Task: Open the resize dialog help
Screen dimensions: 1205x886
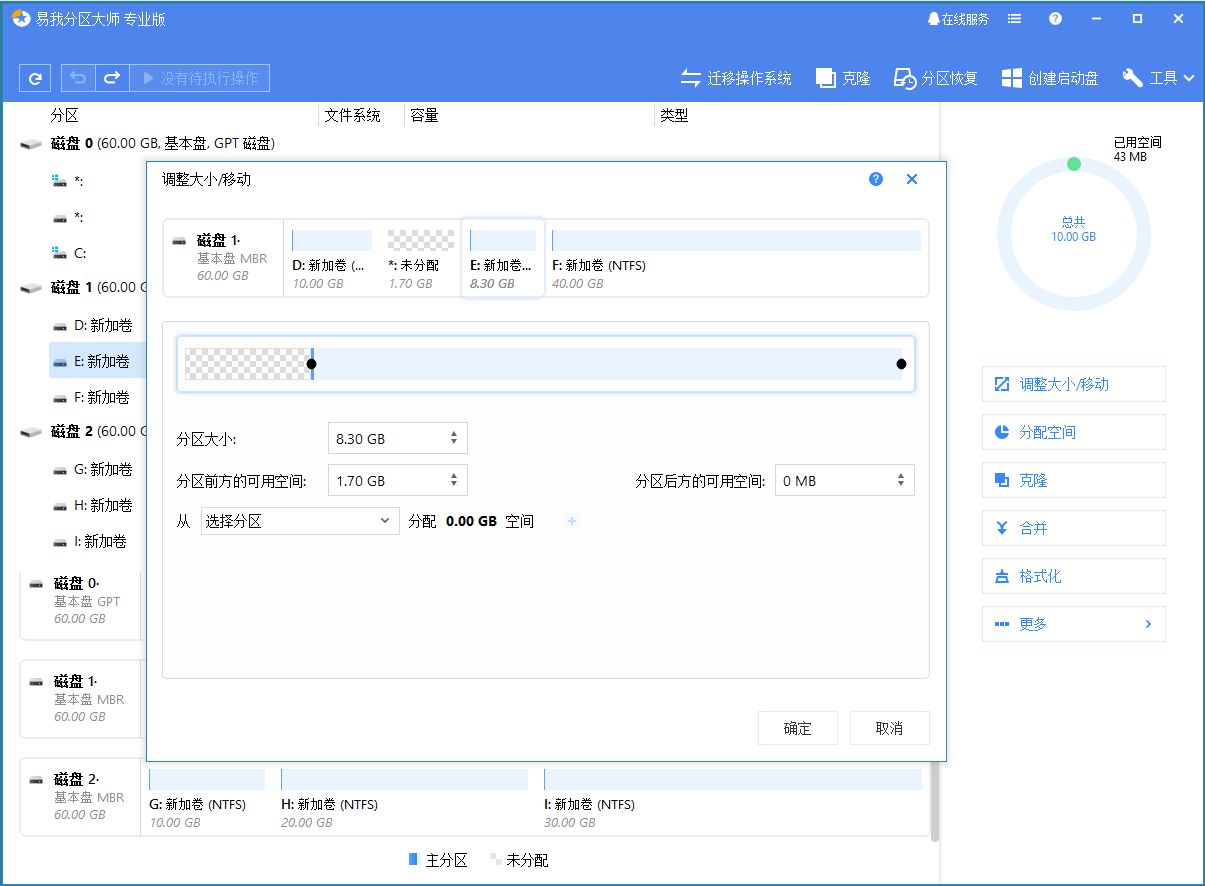Action: pos(875,179)
